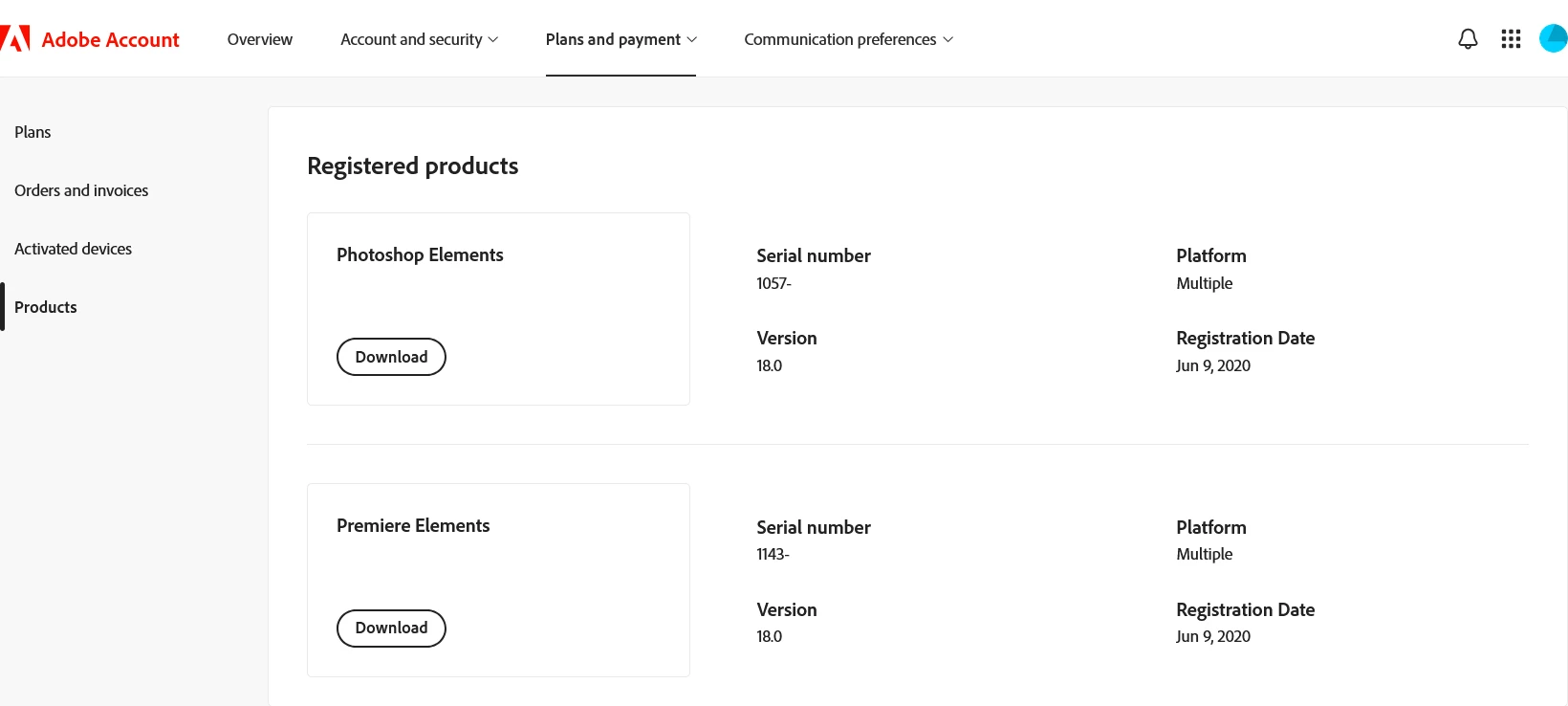Expand the Communication preferences chevron
Screen dimensions: 1568x706
[948, 40]
